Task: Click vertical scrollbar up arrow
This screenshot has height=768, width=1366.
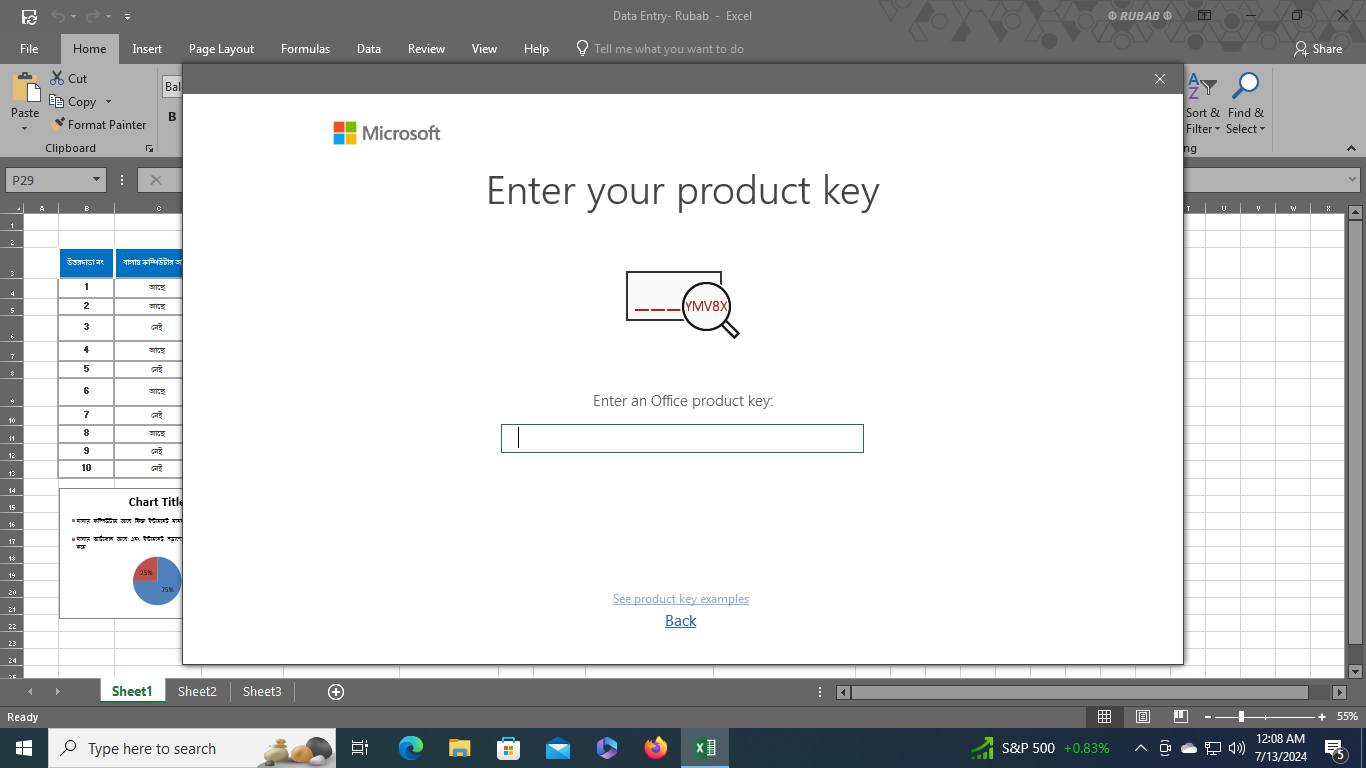Action: (x=1356, y=212)
